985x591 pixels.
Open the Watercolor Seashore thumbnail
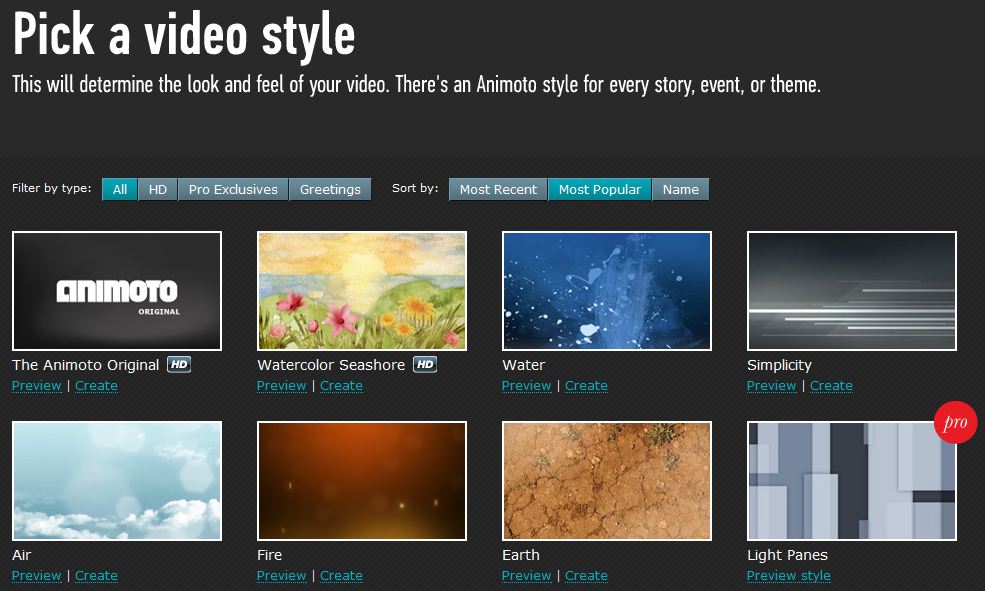362,291
